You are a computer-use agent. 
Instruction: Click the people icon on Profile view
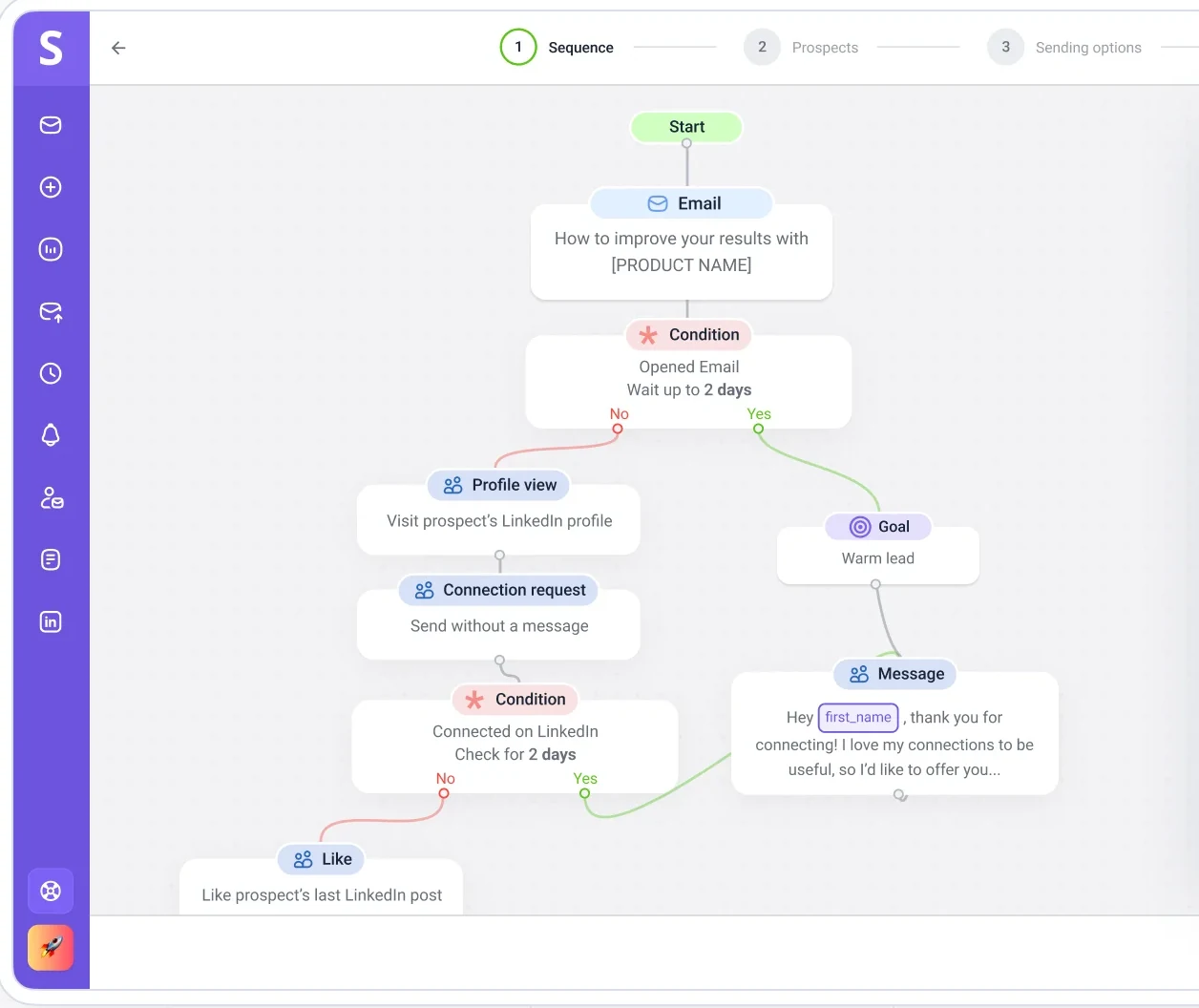point(452,485)
